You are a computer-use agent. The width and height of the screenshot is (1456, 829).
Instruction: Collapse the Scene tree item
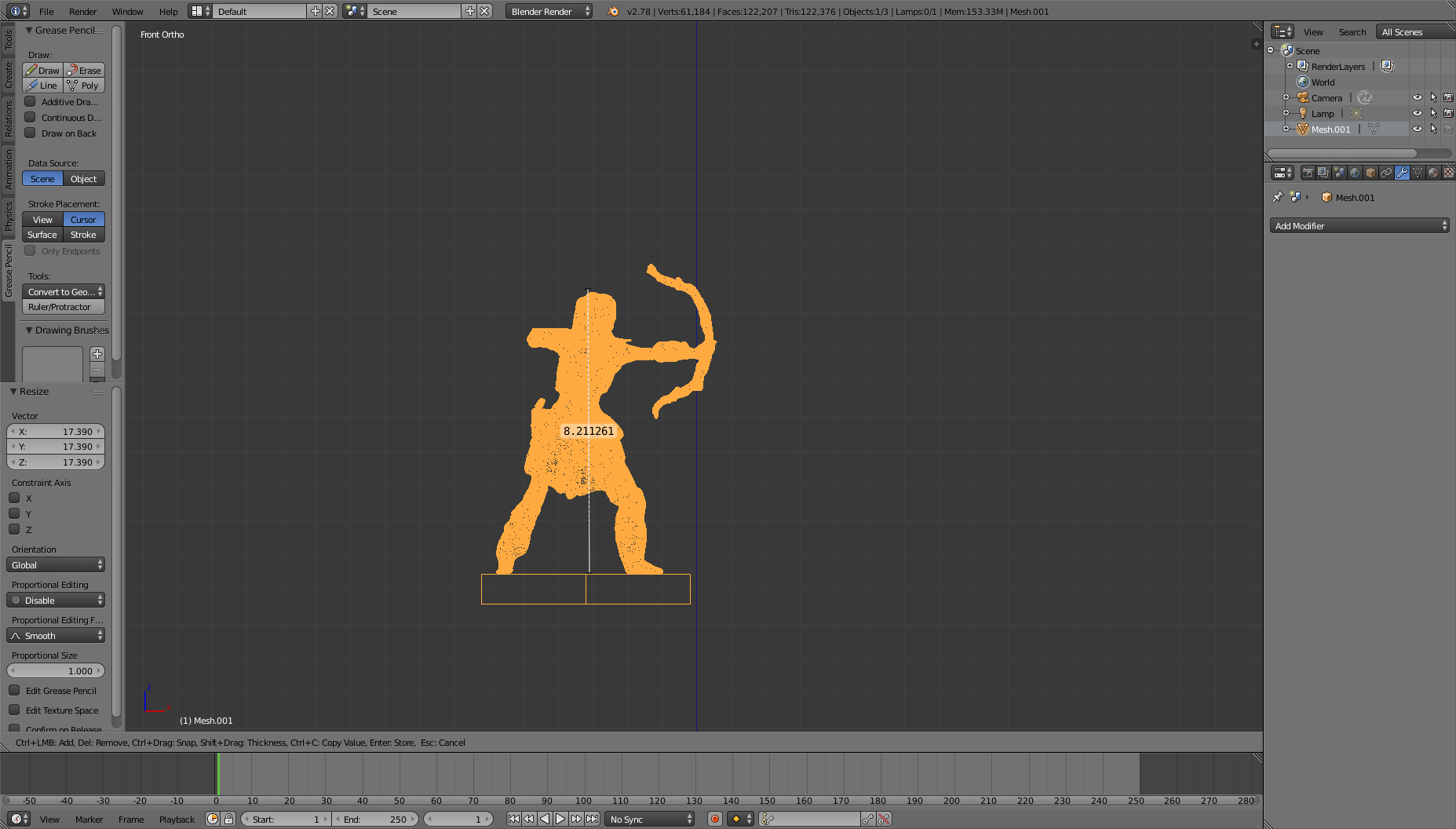[1271, 50]
